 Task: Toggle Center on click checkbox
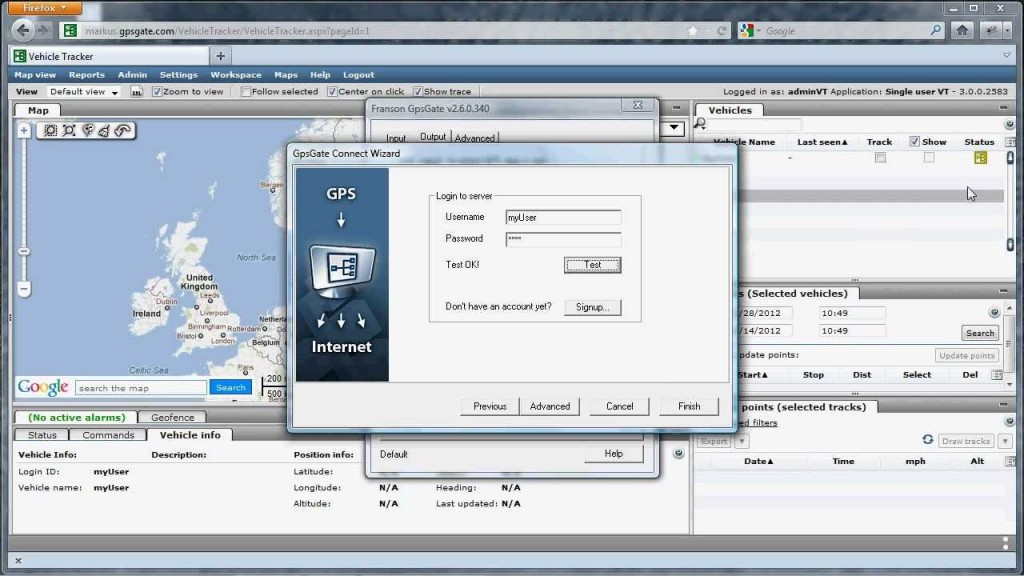pos(332,92)
